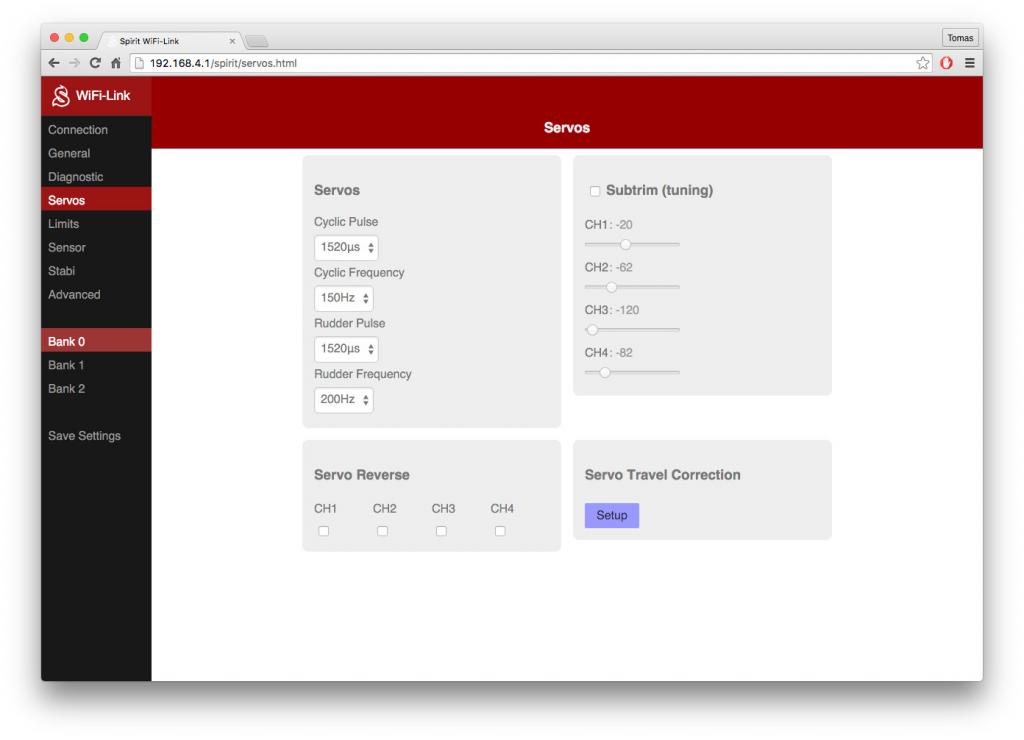Check the CH4 Servo Reverse box
The height and width of the screenshot is (740, 1024).
[500, 531]
